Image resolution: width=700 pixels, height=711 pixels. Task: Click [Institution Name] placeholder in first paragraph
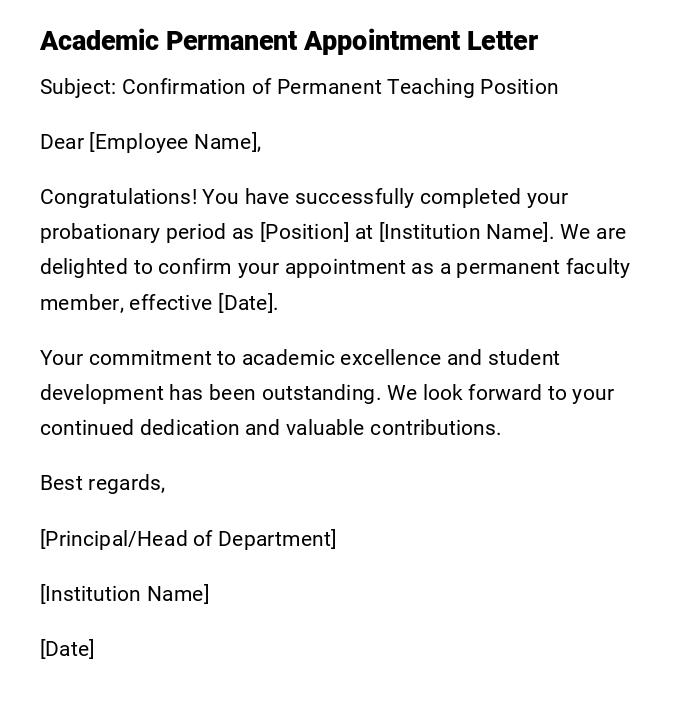[x=465, y=232]
